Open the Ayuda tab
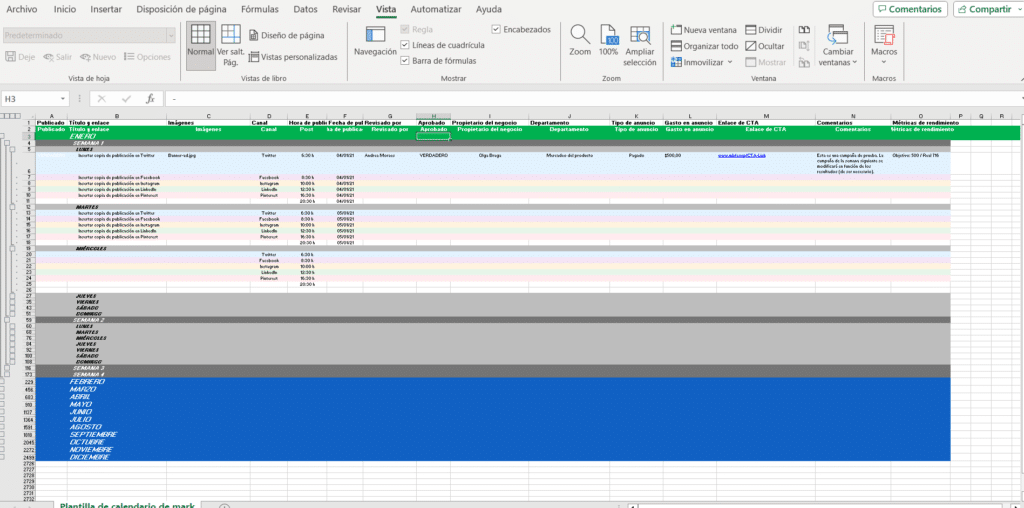 [x=489, y=9]
